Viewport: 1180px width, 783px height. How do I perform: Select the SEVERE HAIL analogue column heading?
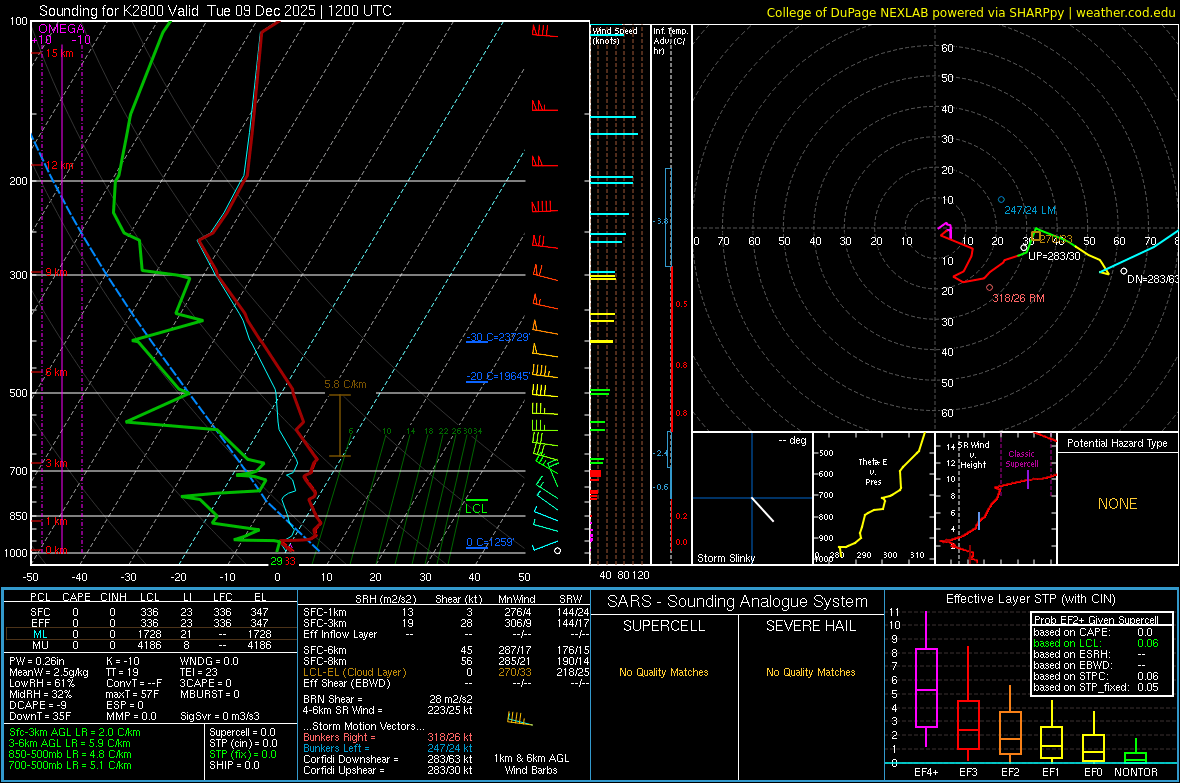click(810, 626)
